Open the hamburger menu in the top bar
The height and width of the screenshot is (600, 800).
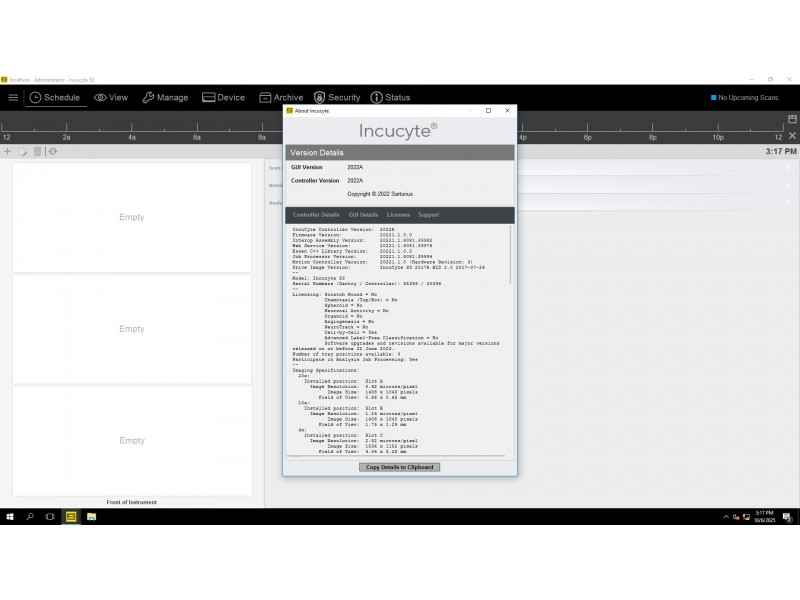pos(13,97)
